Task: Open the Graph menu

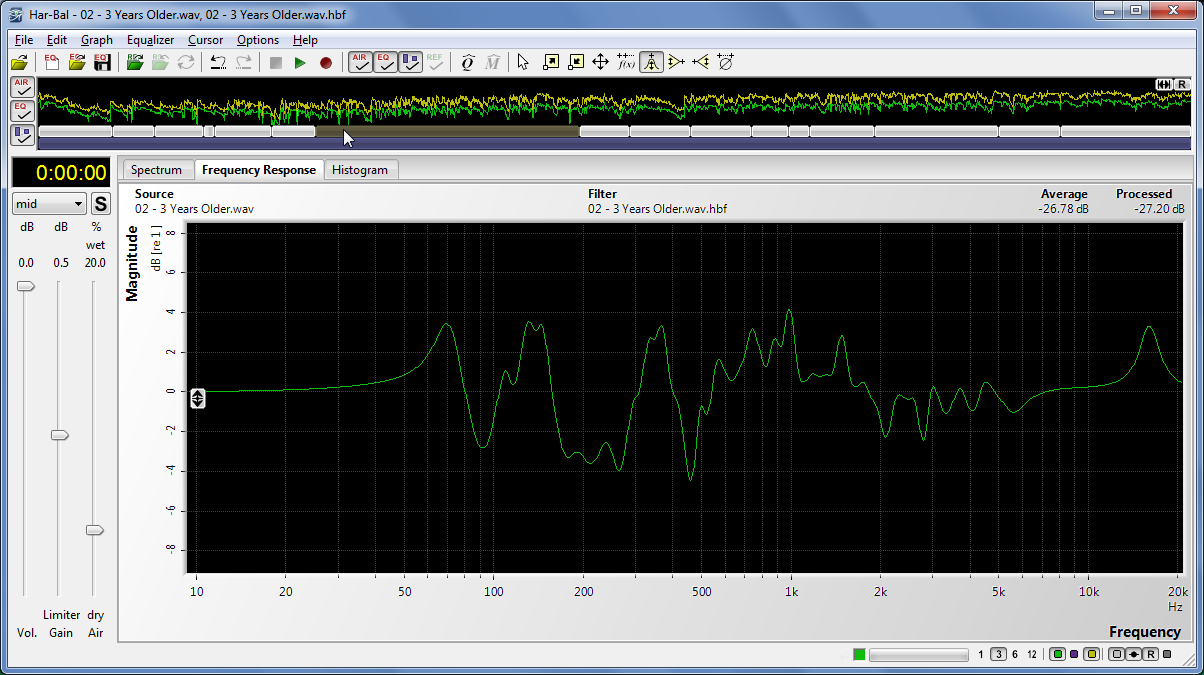Action: 97,40
